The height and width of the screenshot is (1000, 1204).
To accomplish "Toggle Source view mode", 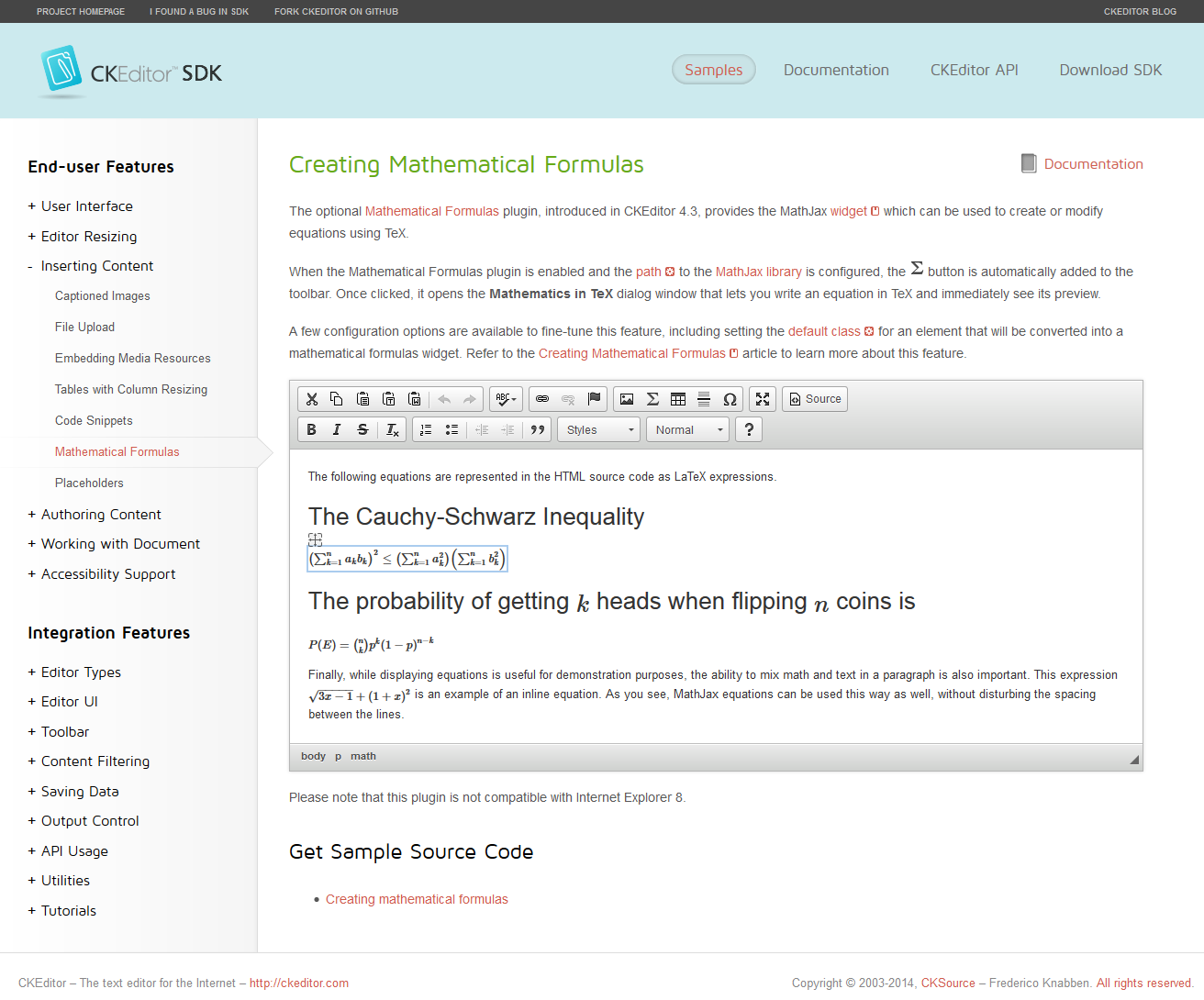I will pos(814,399).
